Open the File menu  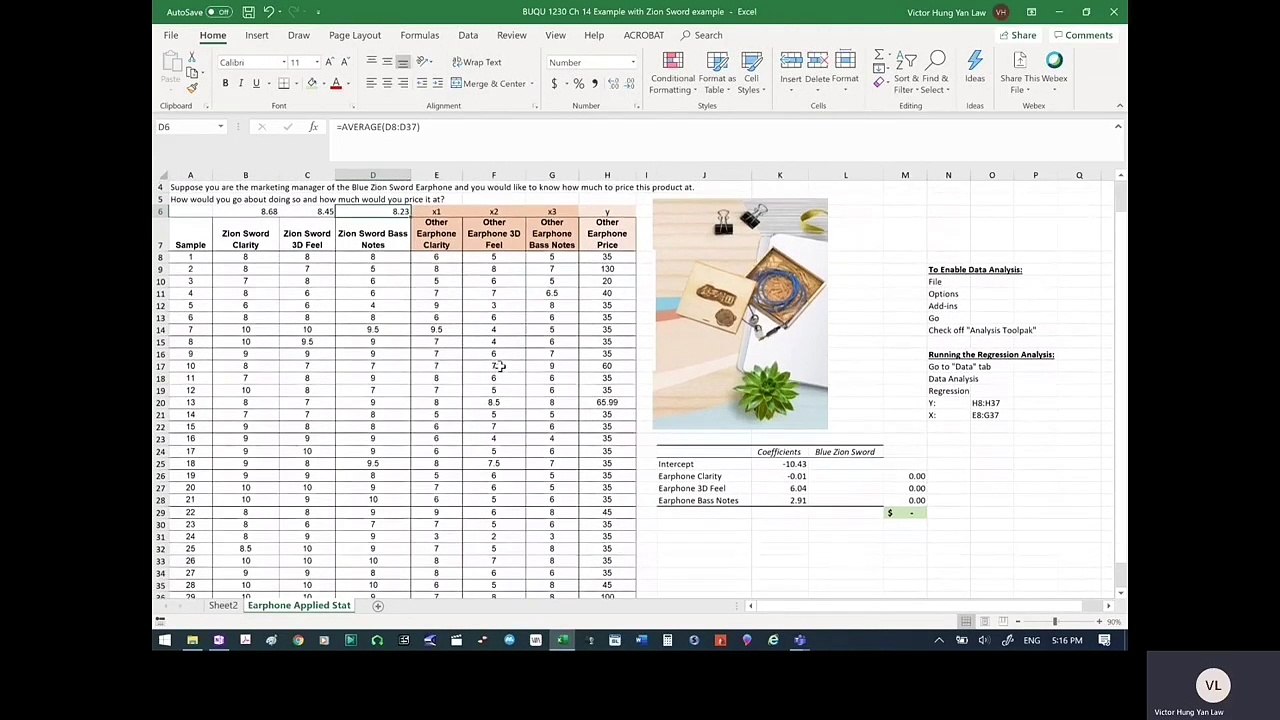(171, 35)
